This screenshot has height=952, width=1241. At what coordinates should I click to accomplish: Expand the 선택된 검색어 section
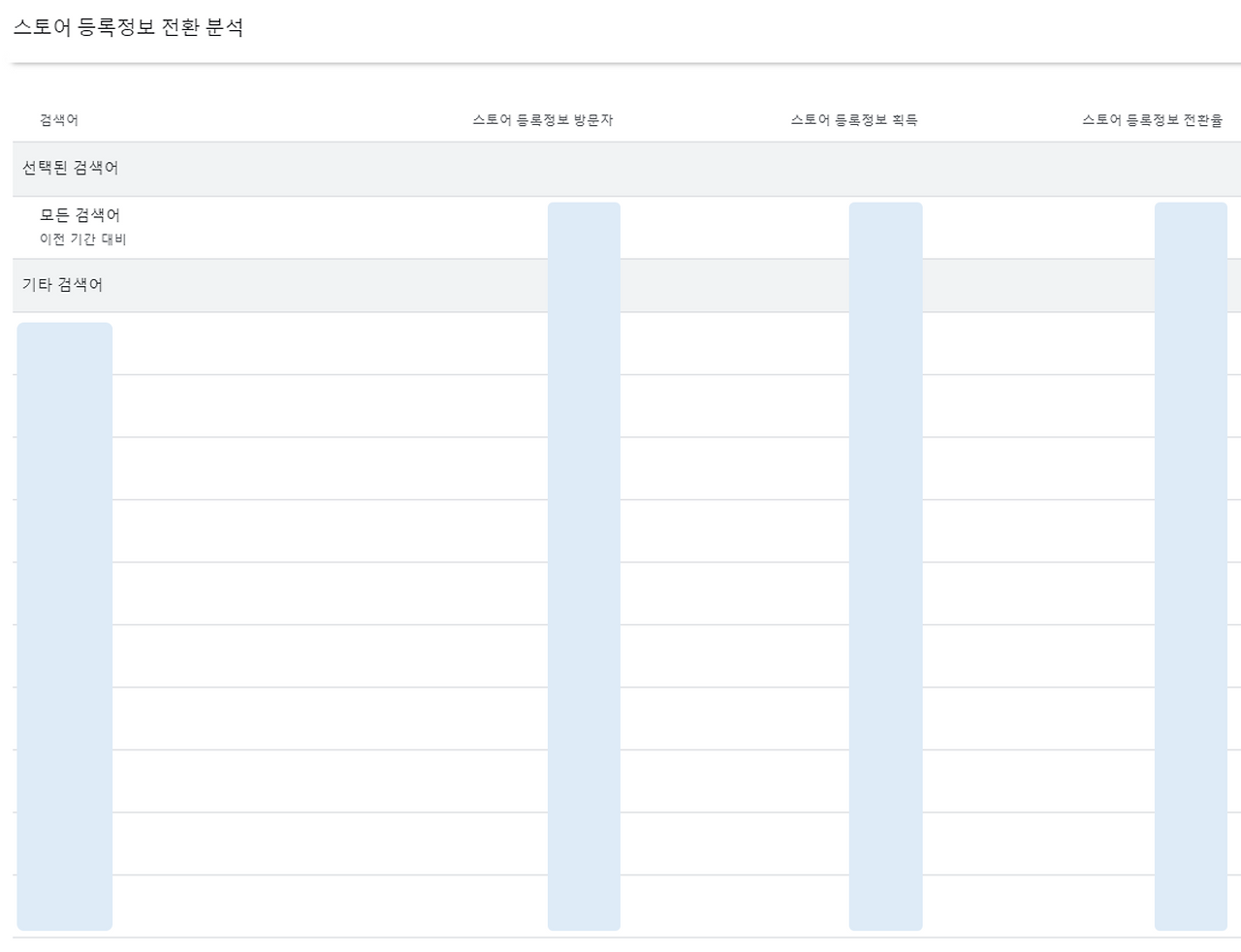click(x=72, y=168)
